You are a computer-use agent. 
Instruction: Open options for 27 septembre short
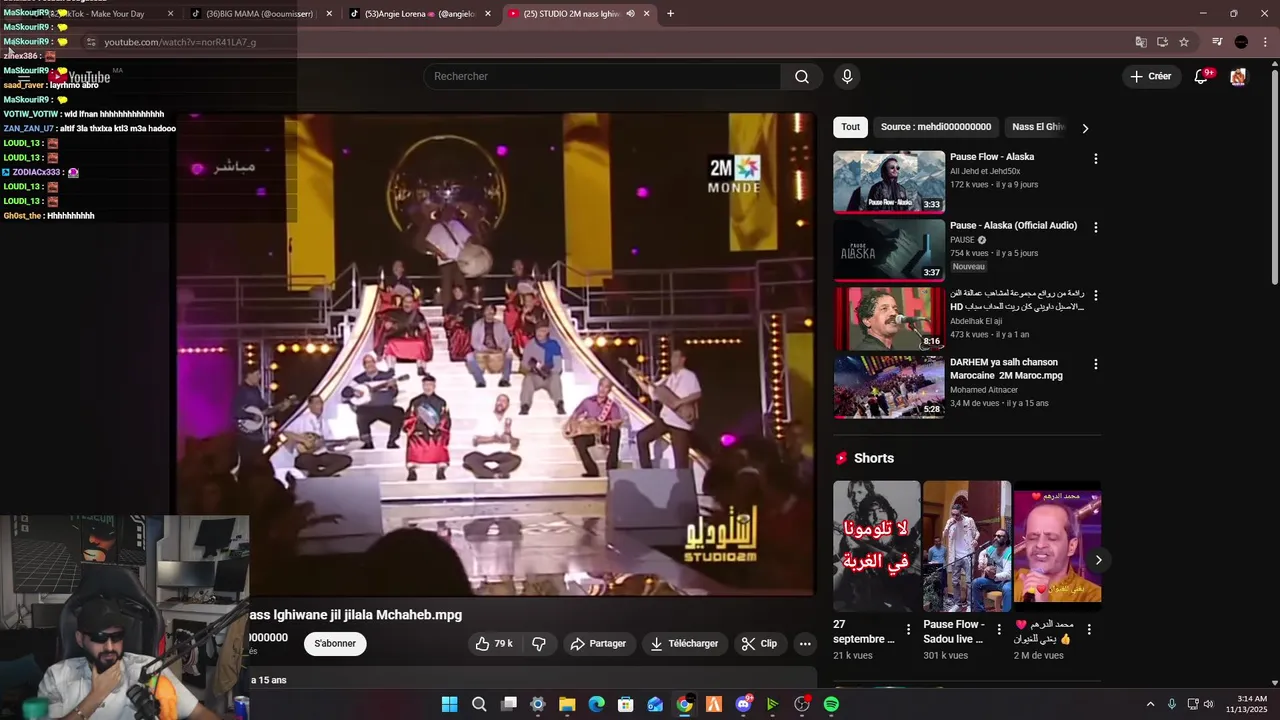pyautogui.click(x=908, y=630)
